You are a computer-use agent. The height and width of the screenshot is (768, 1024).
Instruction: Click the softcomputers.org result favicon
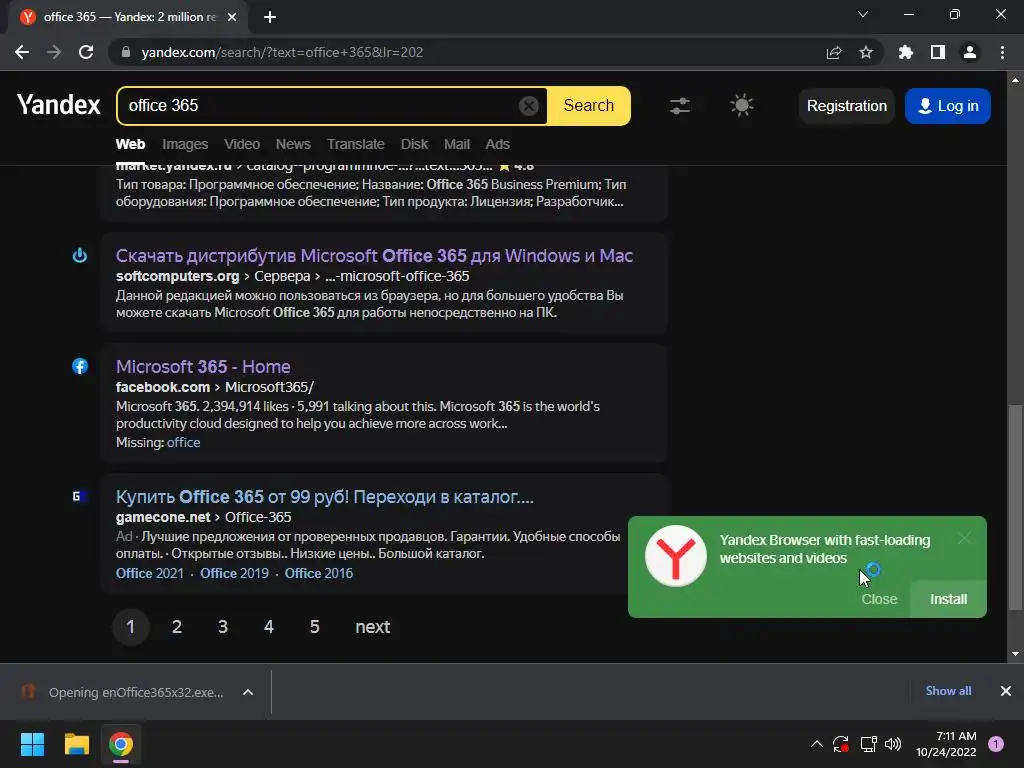pyautogui.click(x=80, y=255)
